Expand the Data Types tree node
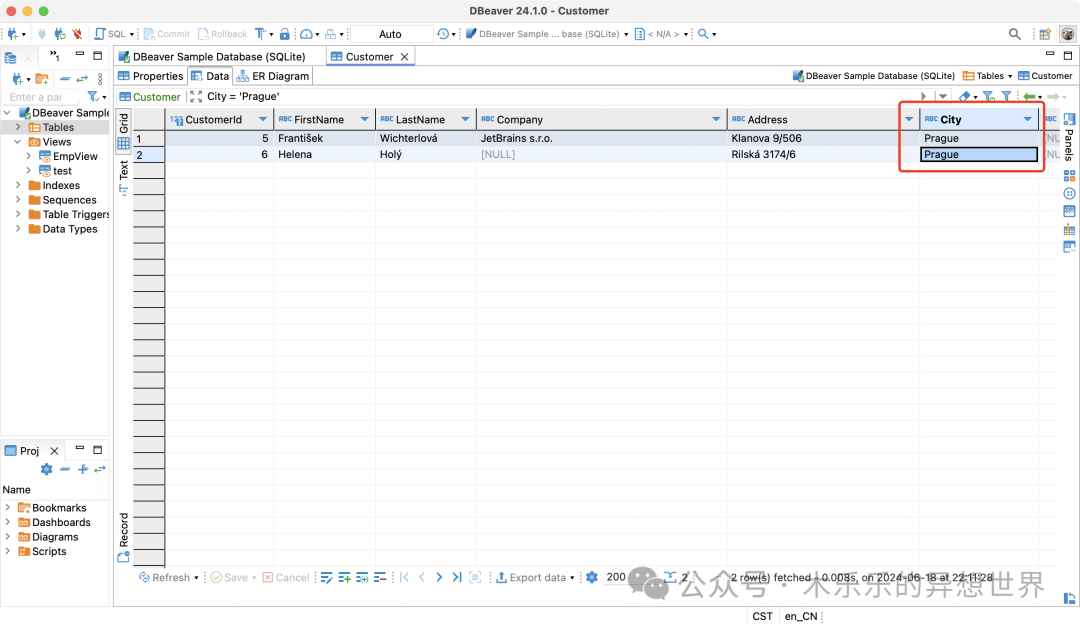The image size is (1080, 628). coord(18,229)
